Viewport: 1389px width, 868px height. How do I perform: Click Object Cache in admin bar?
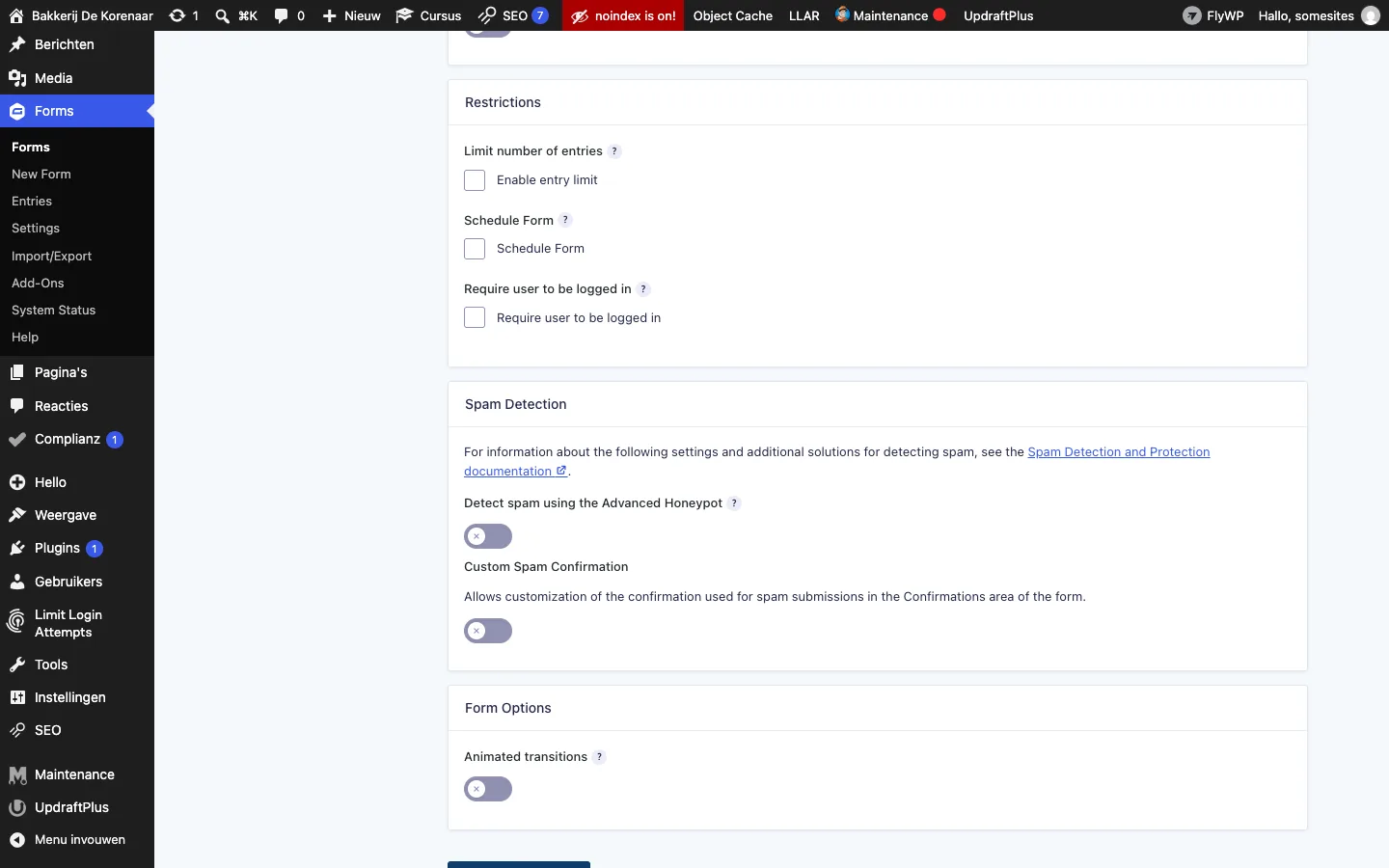click(x=733, y=15)
